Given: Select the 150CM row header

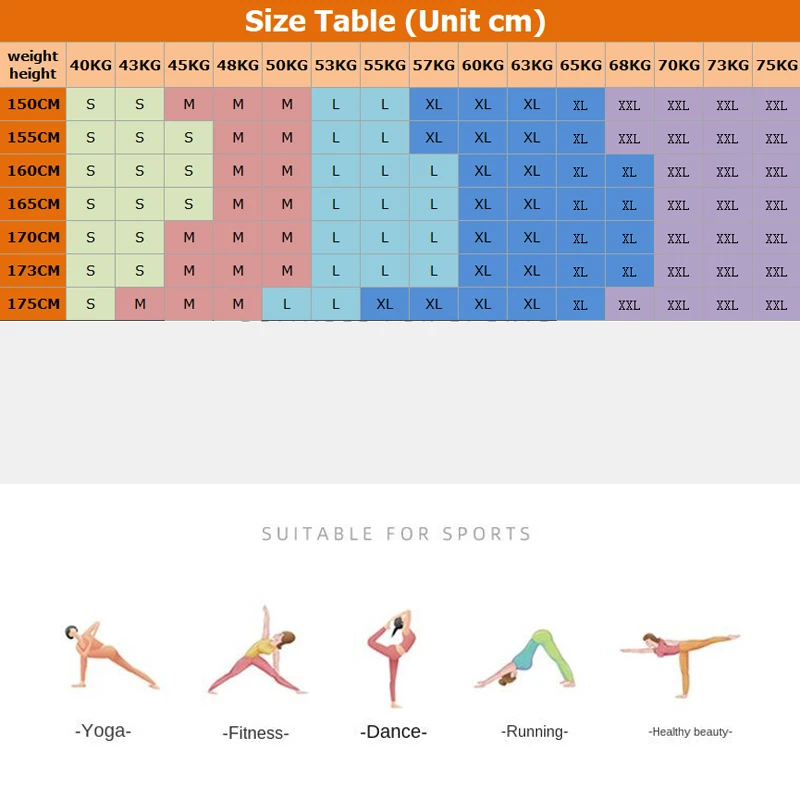Looking at the screenshot, I should click(33, 104).
